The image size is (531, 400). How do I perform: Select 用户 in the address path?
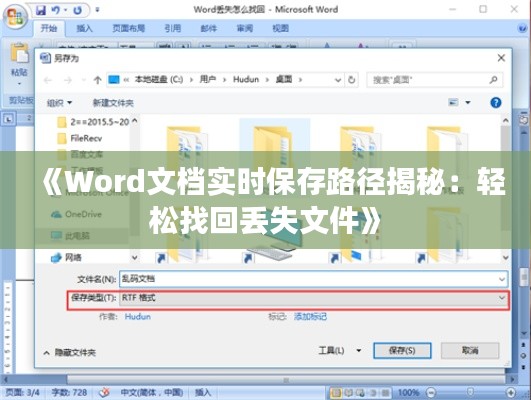click(208, 80)
